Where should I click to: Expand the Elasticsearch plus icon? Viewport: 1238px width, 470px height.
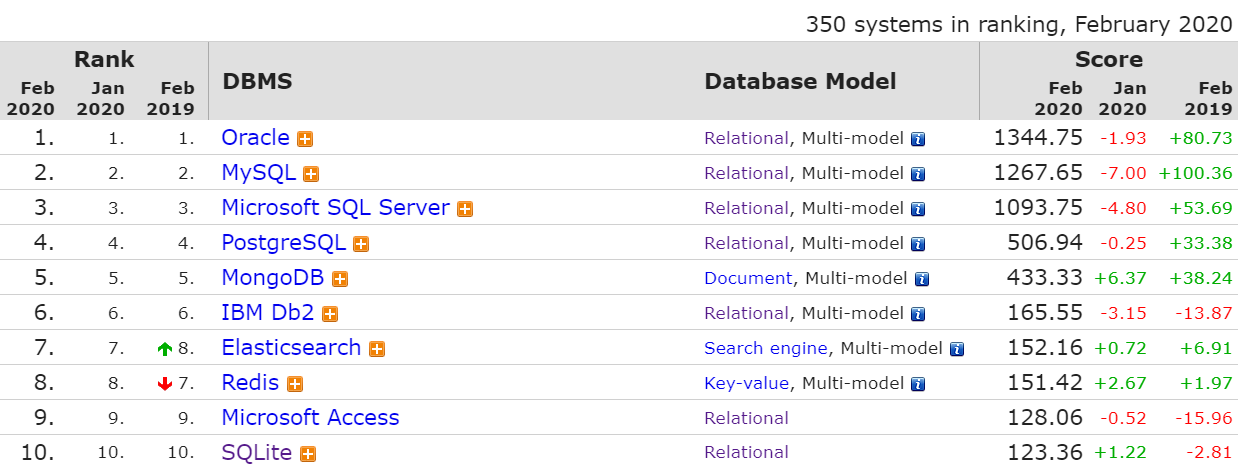coord(377,349)
